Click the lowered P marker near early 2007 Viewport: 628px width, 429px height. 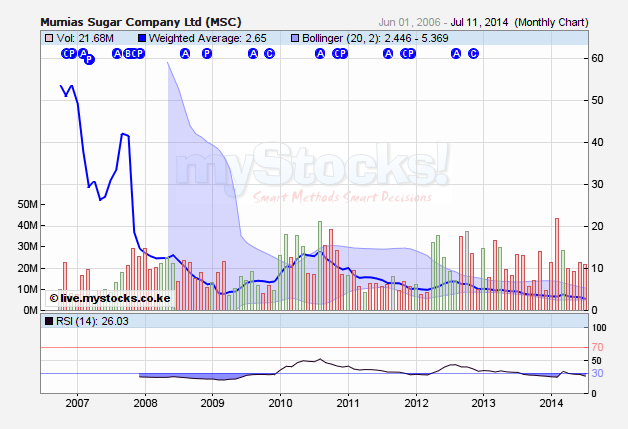[x=89, y=59]
